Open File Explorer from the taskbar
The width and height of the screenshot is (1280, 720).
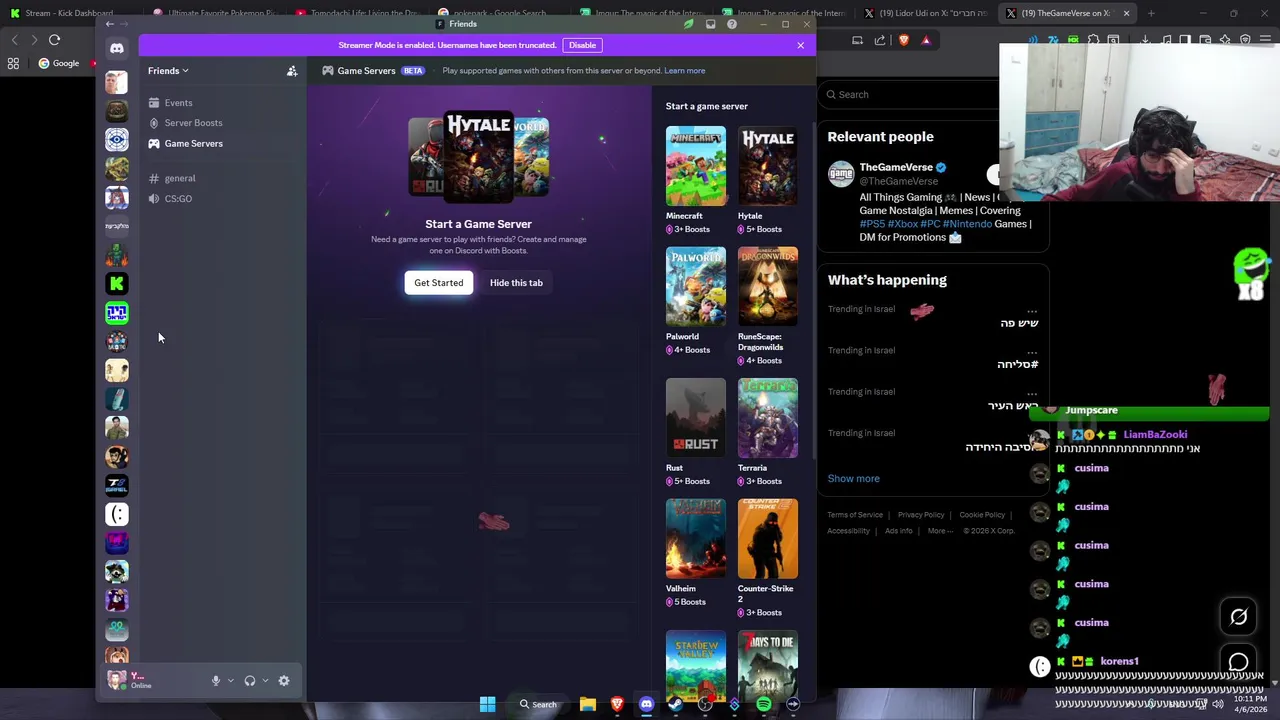click(x=588, y=704)
